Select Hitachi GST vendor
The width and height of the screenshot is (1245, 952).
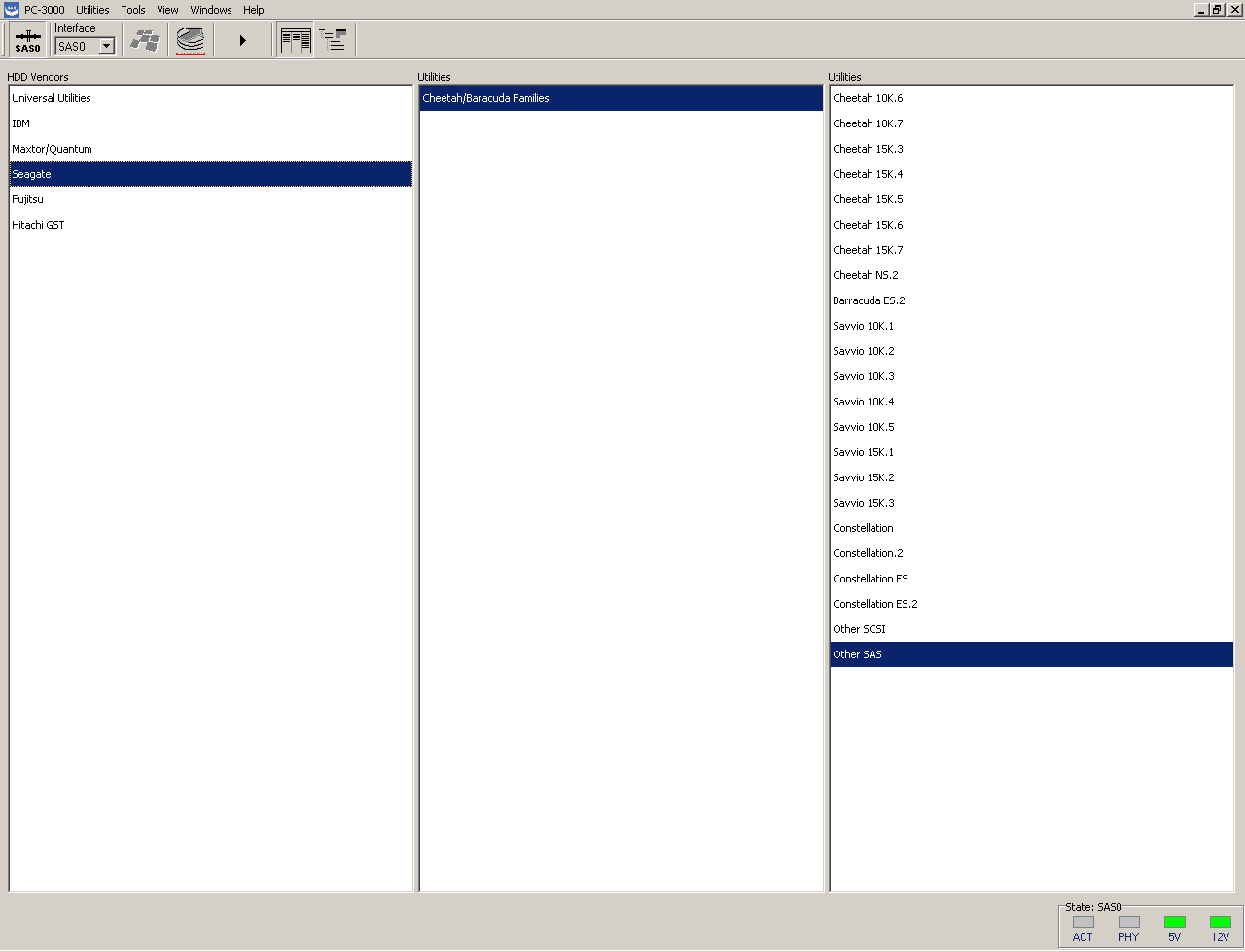211,225
